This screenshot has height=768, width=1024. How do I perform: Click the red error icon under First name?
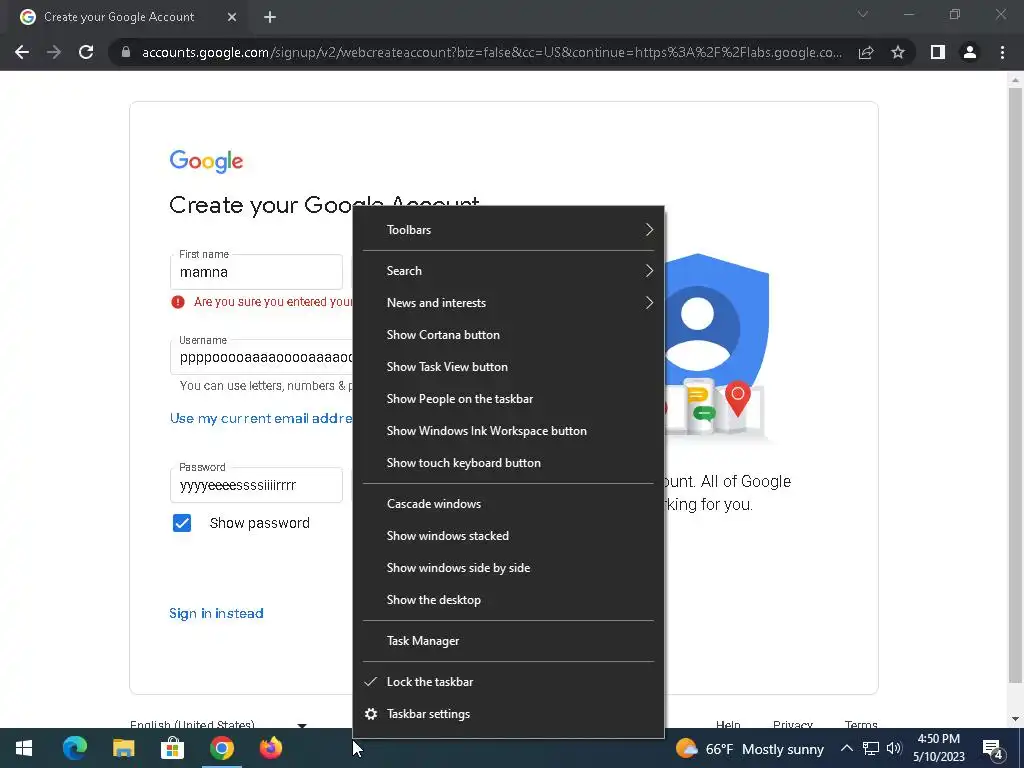[x=178, y=302]
